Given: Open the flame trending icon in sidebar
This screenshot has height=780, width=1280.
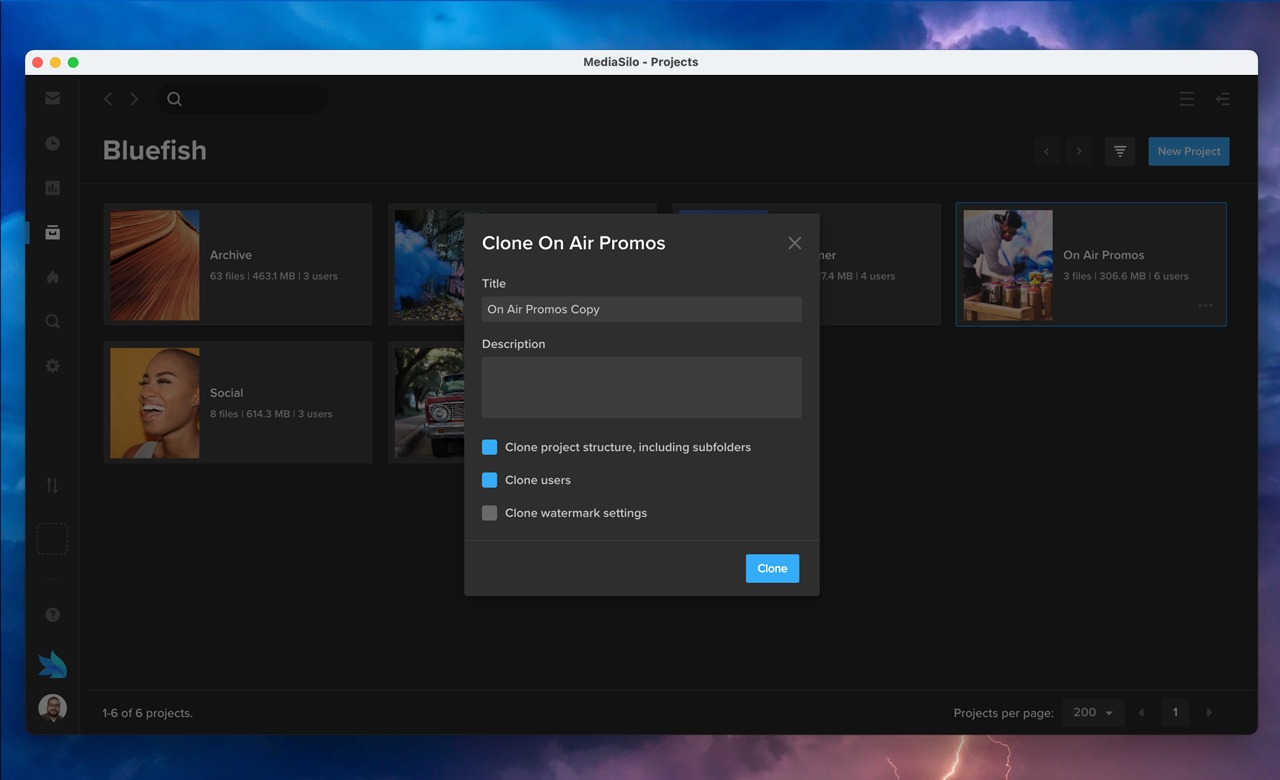Looking at the screenshot, I should click(52, 277).
